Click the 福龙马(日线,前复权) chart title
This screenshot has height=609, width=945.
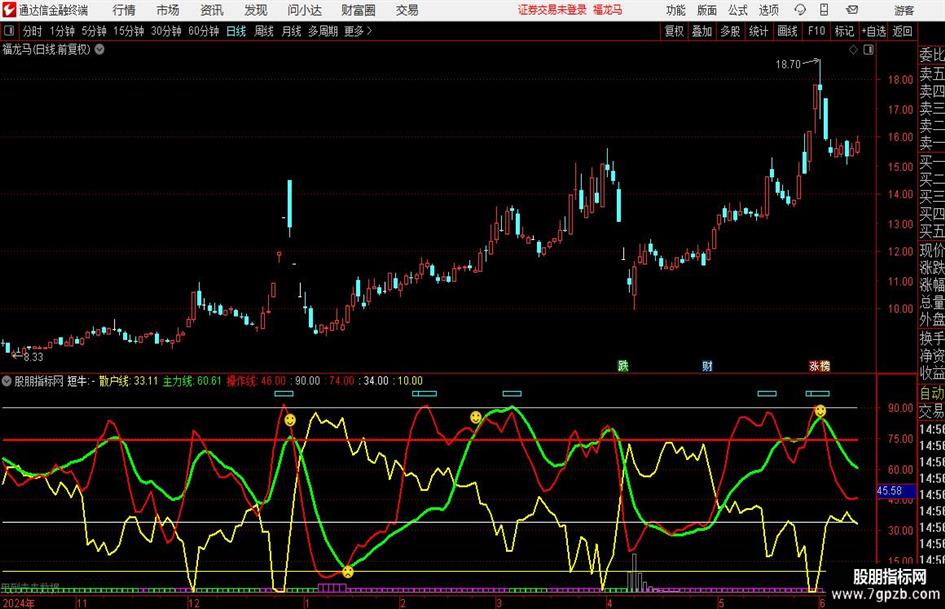46,49
